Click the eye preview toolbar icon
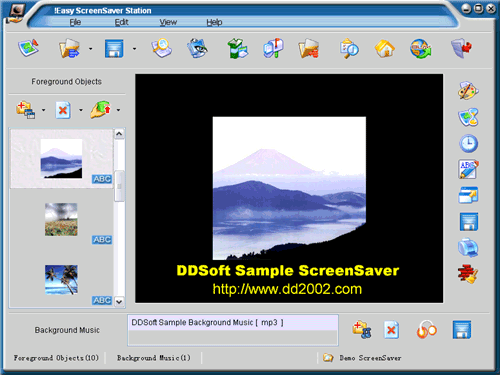Viewport: 500px width, 375px height. click(x=197, y=48)
